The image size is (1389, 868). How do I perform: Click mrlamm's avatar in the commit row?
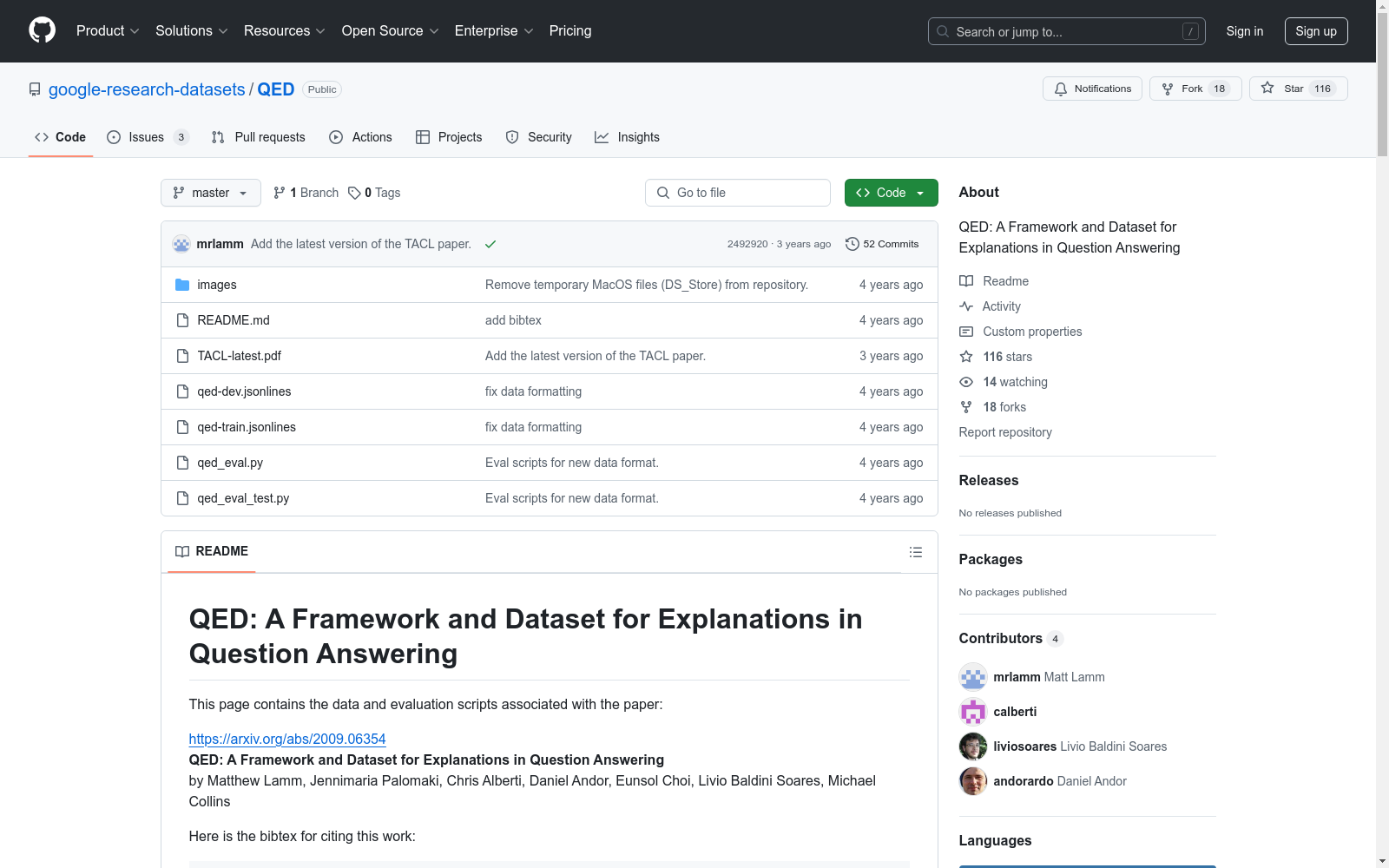pyautogui.click(x=181, y=244)
